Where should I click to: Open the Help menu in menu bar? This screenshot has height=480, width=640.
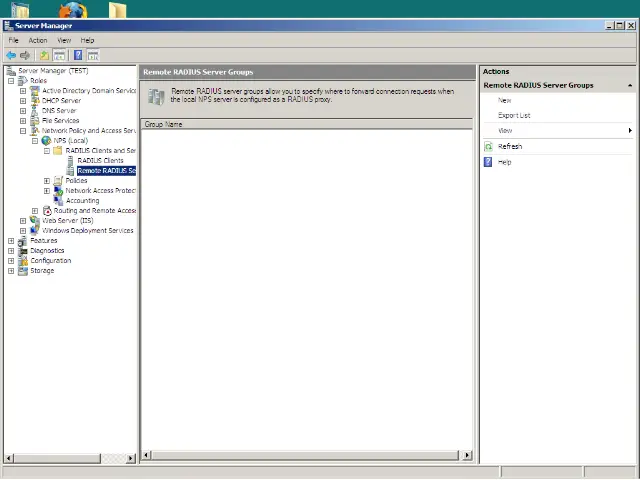(x=87, y=40)
